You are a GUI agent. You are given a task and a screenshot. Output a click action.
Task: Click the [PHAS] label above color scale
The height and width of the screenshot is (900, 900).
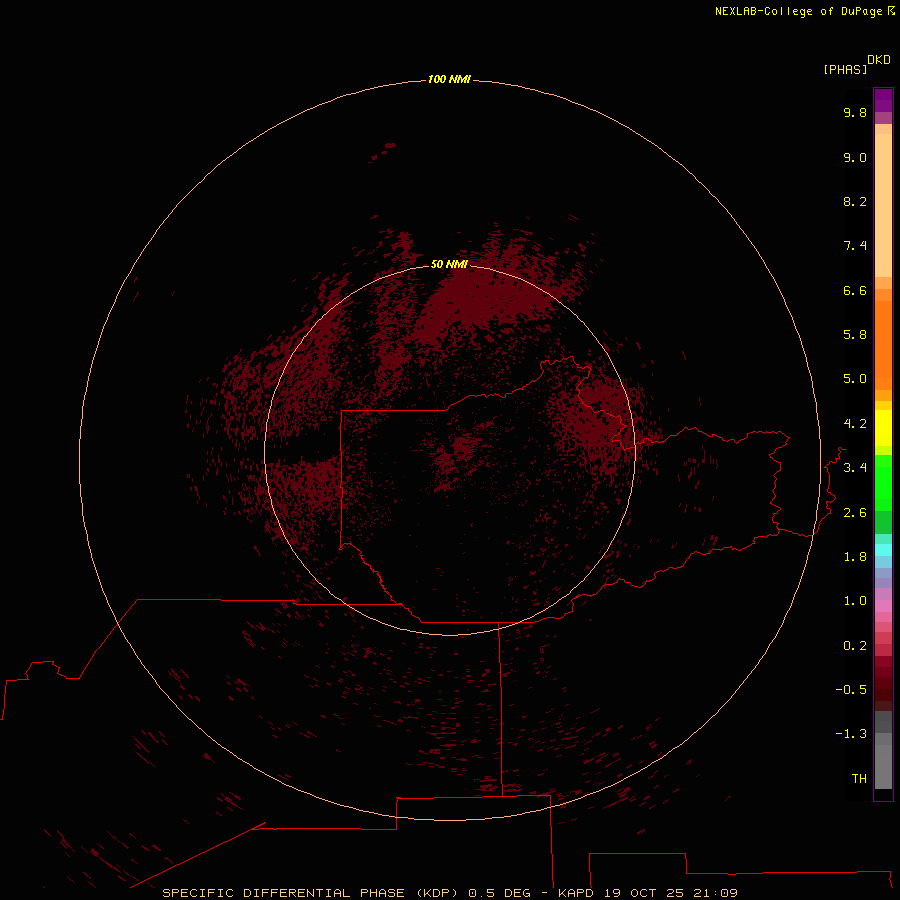(x=845, y=69)
